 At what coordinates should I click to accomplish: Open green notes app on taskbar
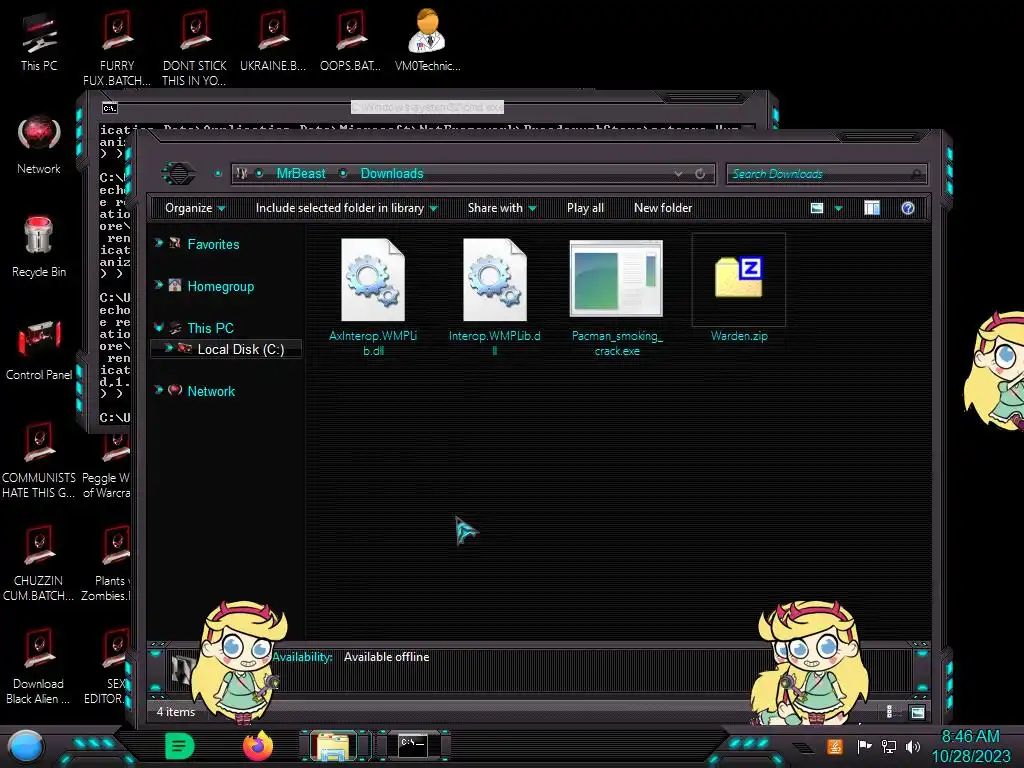(180, 746)
